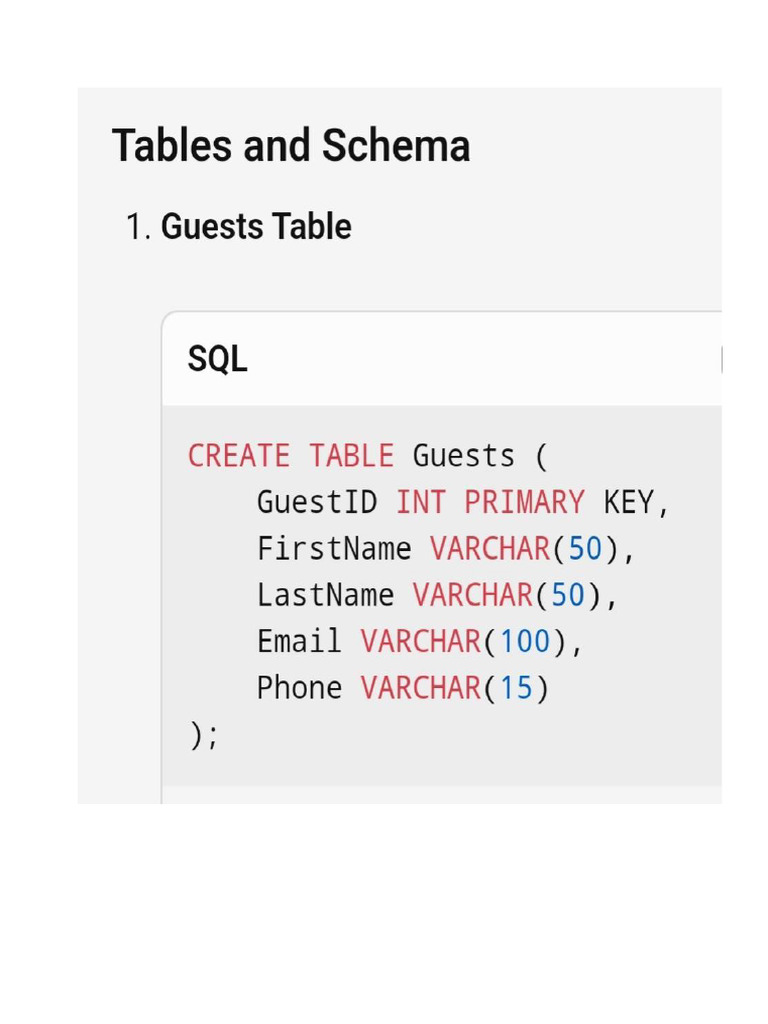
Task: Click the CREATE keyword in the code
Action: coord(239,456)
